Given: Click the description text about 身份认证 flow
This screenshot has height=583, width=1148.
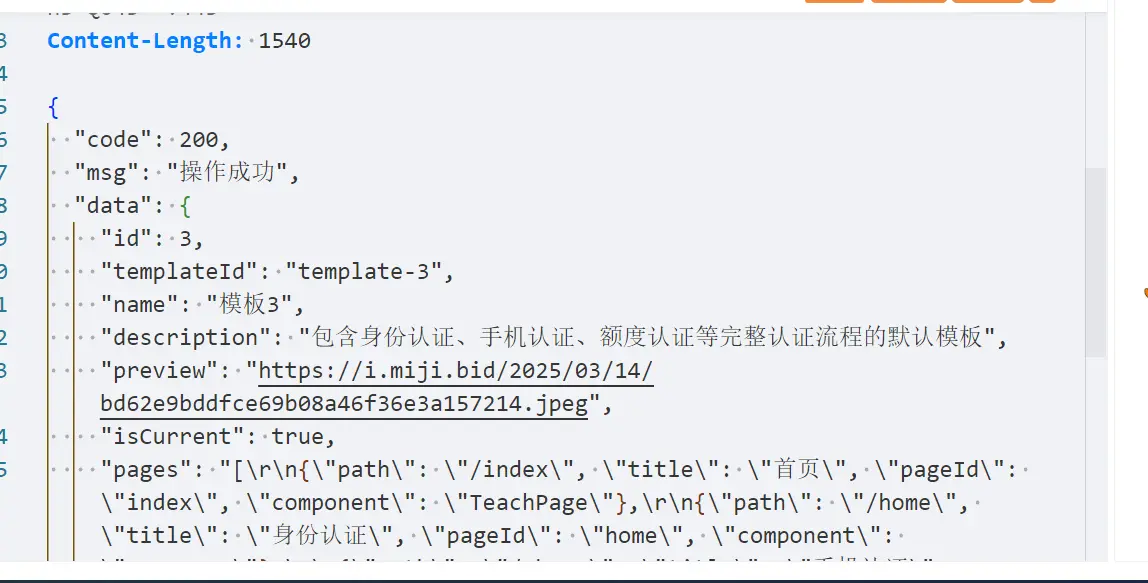Looking at the screenshot, I should pos(652,337).
